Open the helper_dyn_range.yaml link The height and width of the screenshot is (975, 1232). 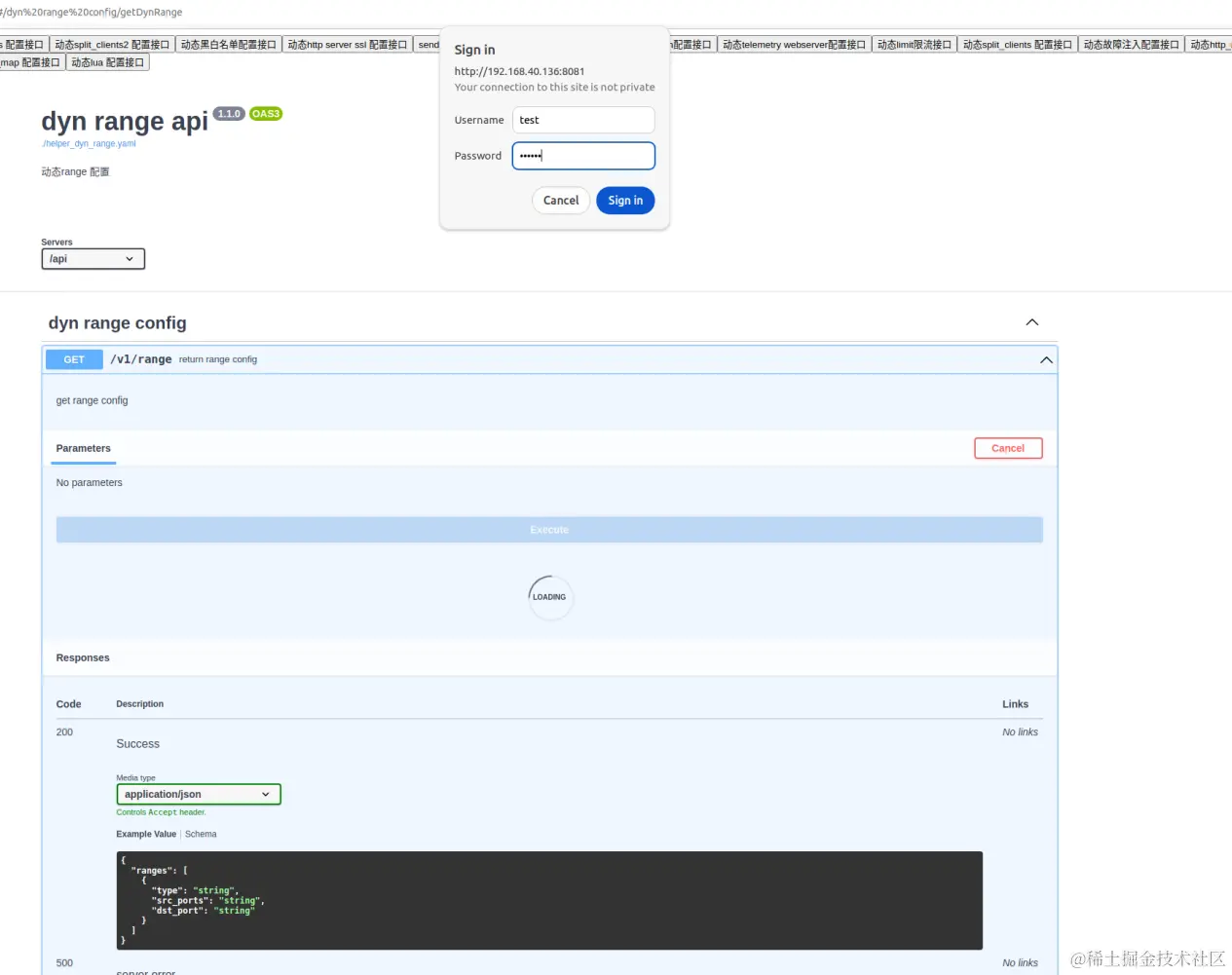point(89,144)
